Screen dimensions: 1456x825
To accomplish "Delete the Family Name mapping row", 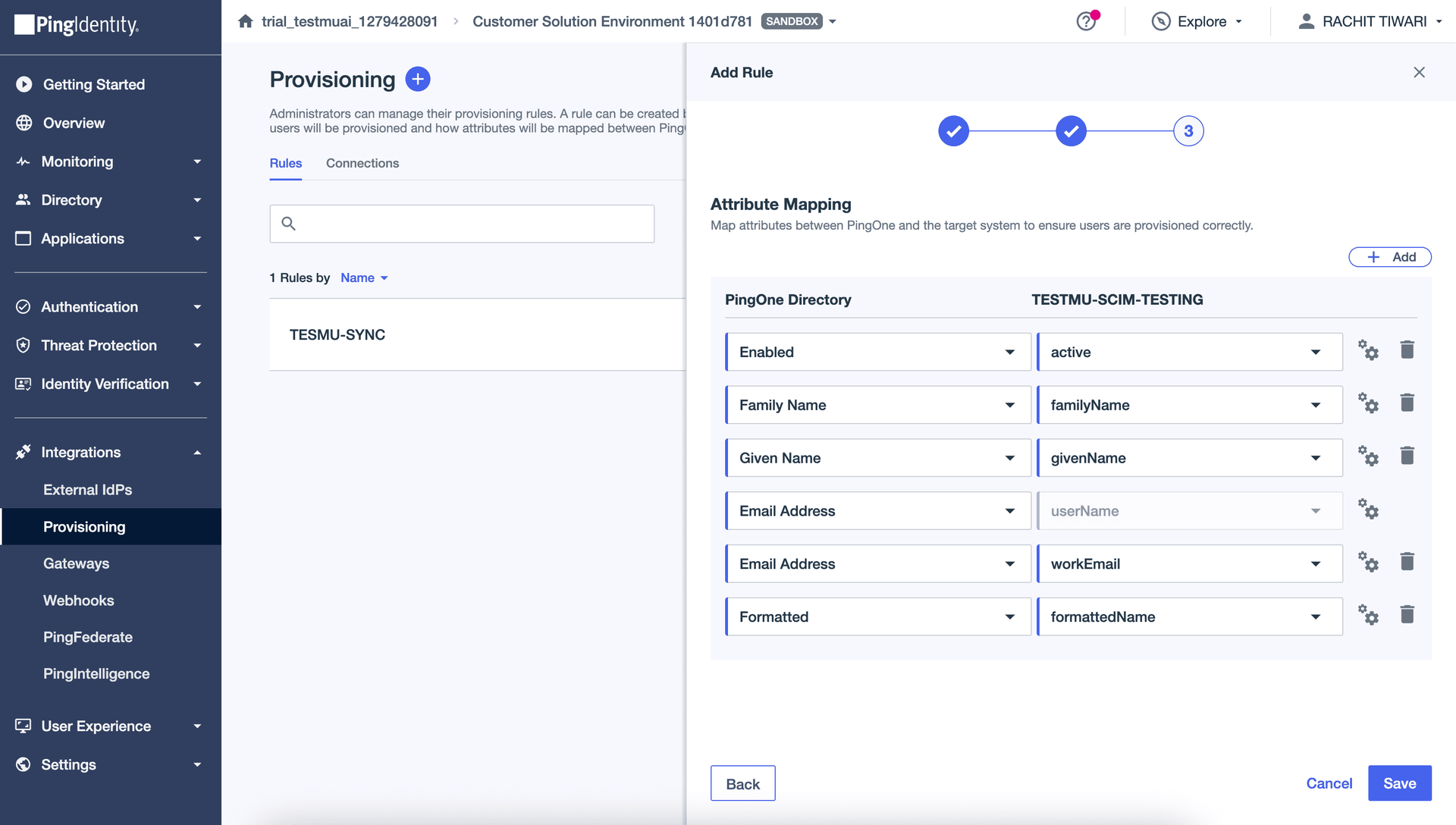I will point(1407,403).
